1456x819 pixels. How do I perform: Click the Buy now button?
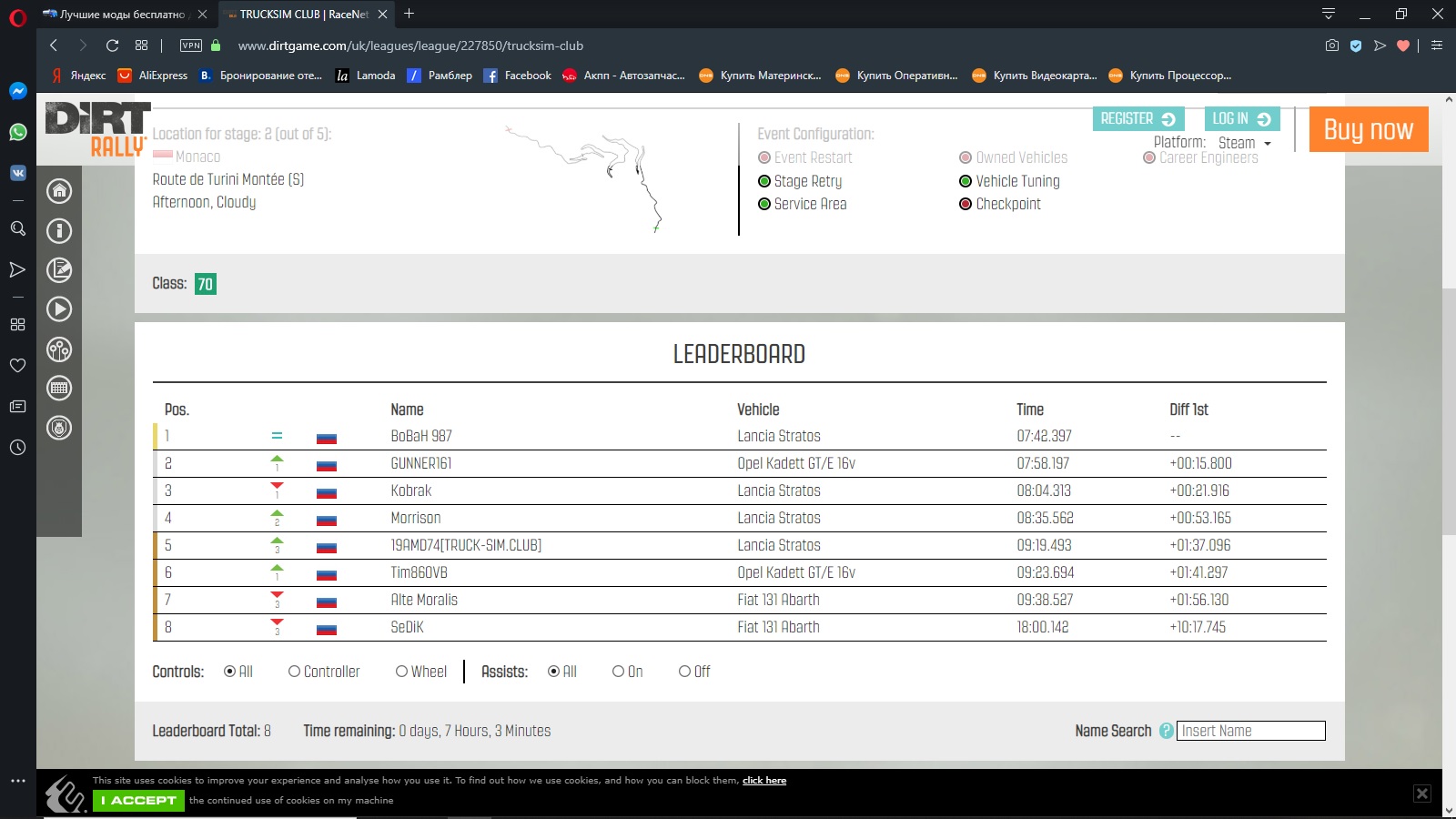tap(1368, 129)
